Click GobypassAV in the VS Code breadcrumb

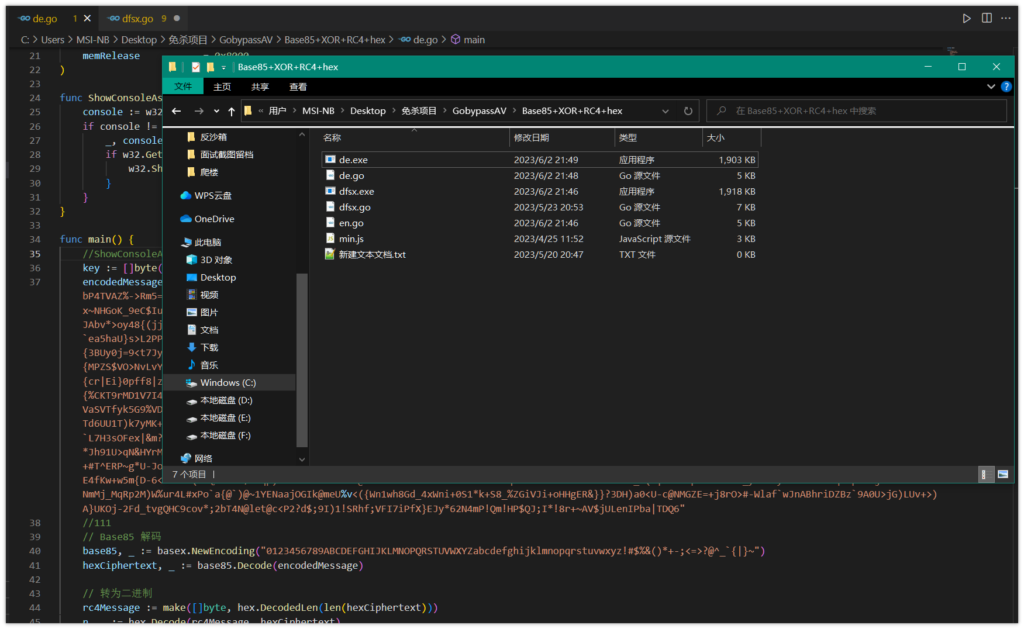coord(246,40)
